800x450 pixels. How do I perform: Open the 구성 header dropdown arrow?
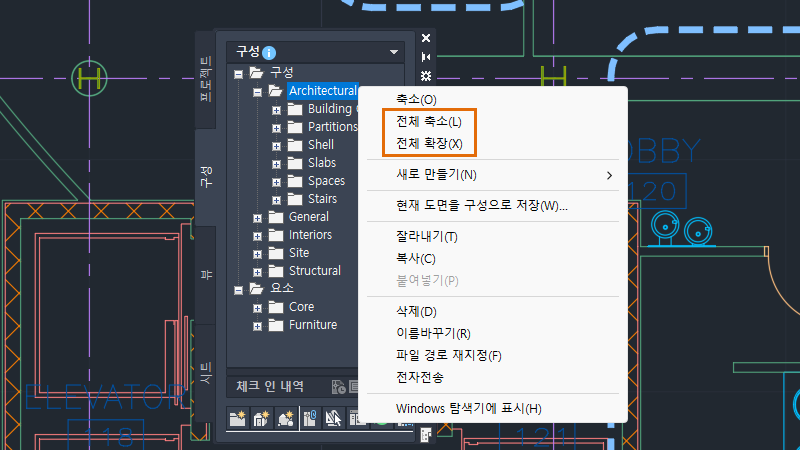[394, 52]
